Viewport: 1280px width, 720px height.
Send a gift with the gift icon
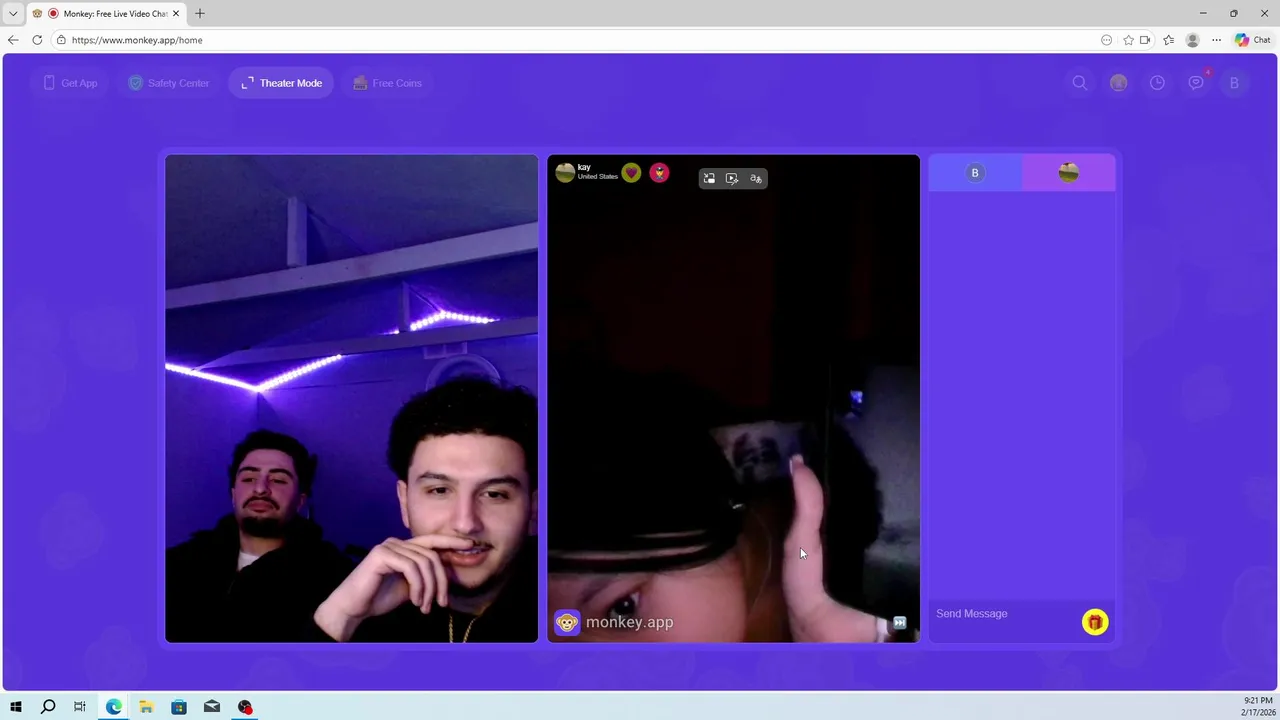tap(1095, 622)
